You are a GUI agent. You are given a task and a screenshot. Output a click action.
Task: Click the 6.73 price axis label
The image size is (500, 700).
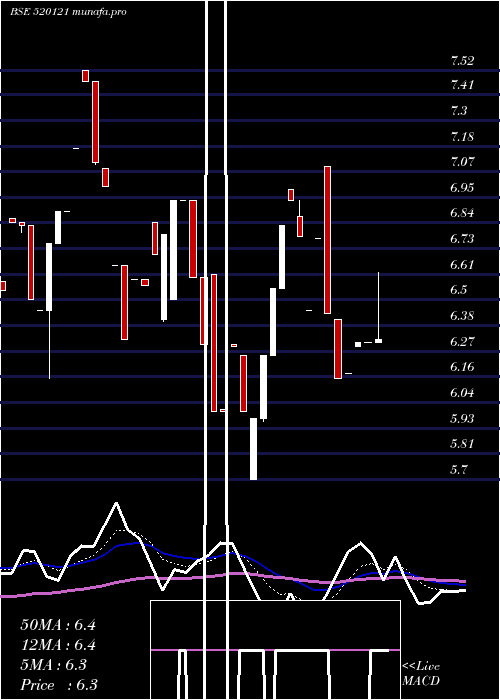(x=462, y=239)
